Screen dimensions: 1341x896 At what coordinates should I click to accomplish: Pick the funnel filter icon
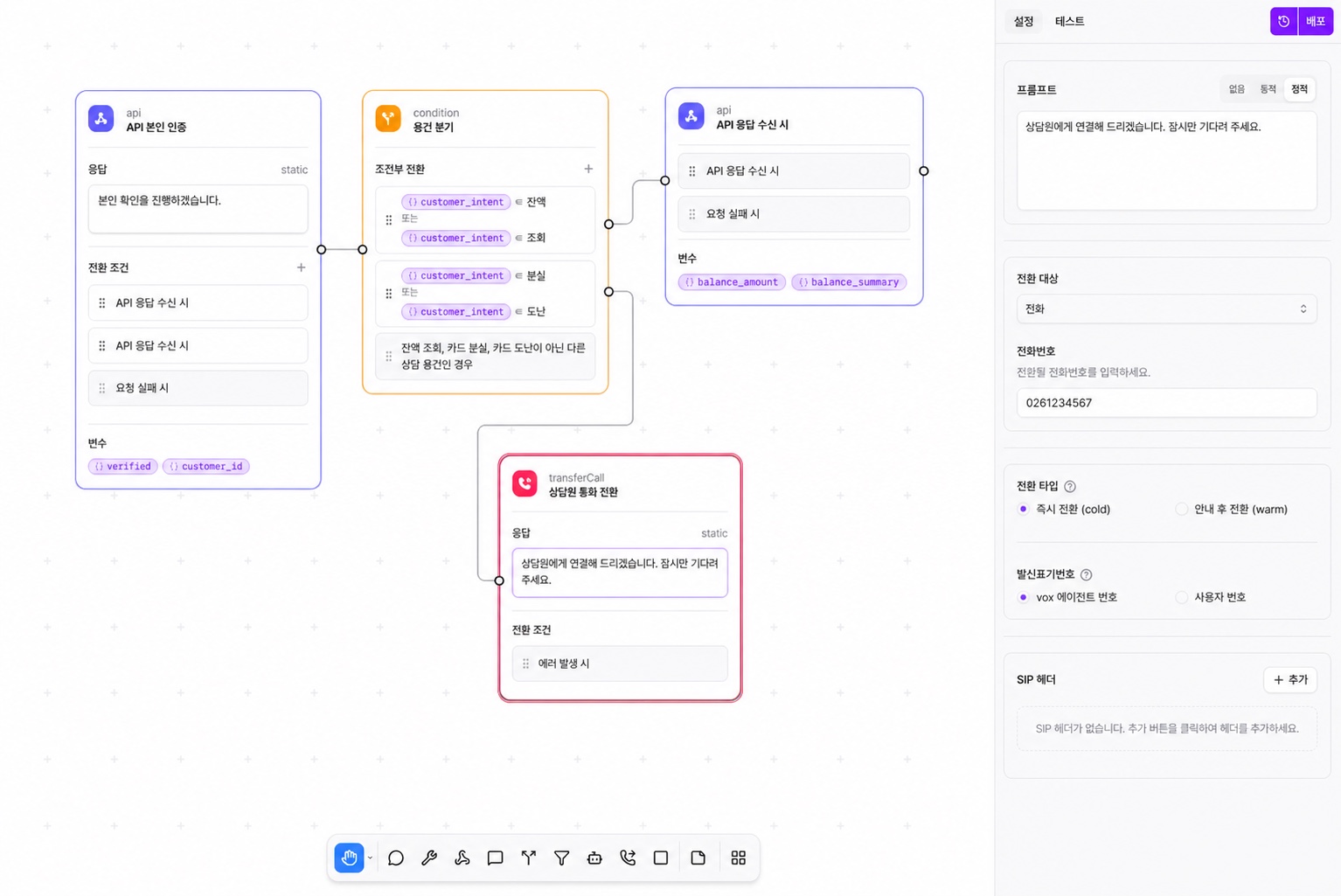561,858
